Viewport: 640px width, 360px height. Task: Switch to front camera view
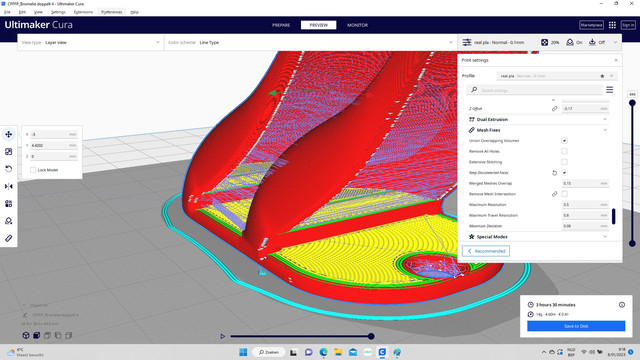pyautogui.click(x=36, y=335)
